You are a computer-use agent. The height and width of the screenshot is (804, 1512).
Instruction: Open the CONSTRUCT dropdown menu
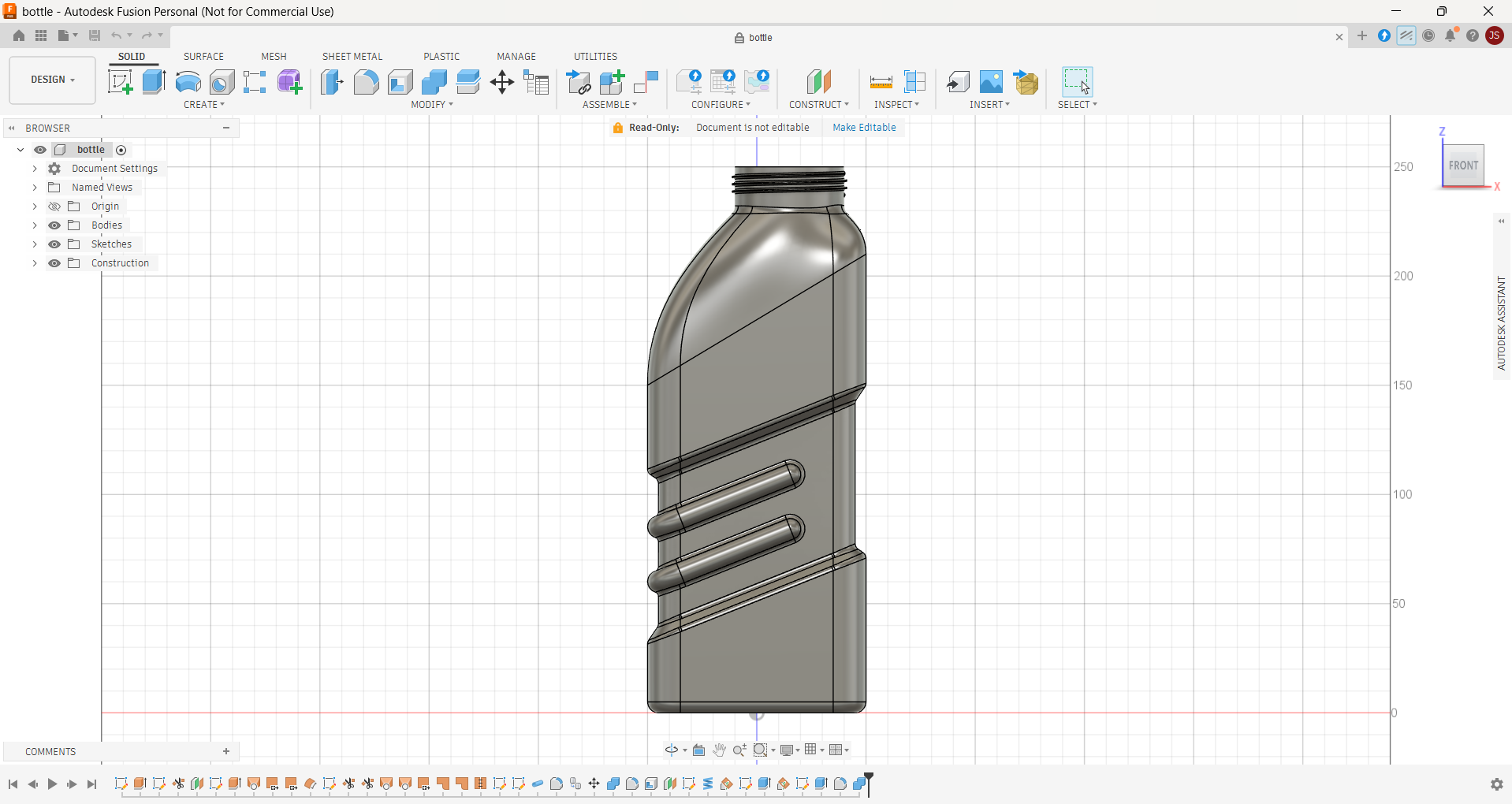tap(819, 105)
